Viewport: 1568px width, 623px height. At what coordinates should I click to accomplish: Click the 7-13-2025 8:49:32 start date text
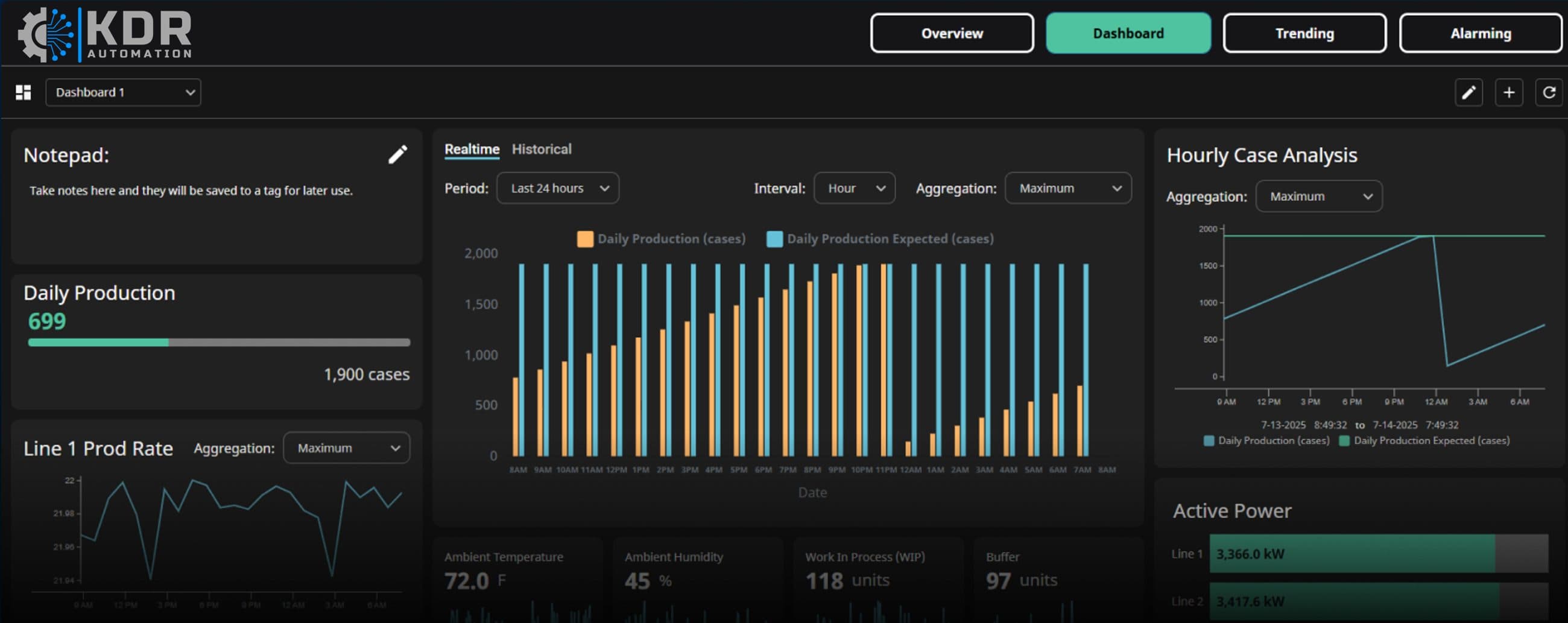coord(1303,425)
